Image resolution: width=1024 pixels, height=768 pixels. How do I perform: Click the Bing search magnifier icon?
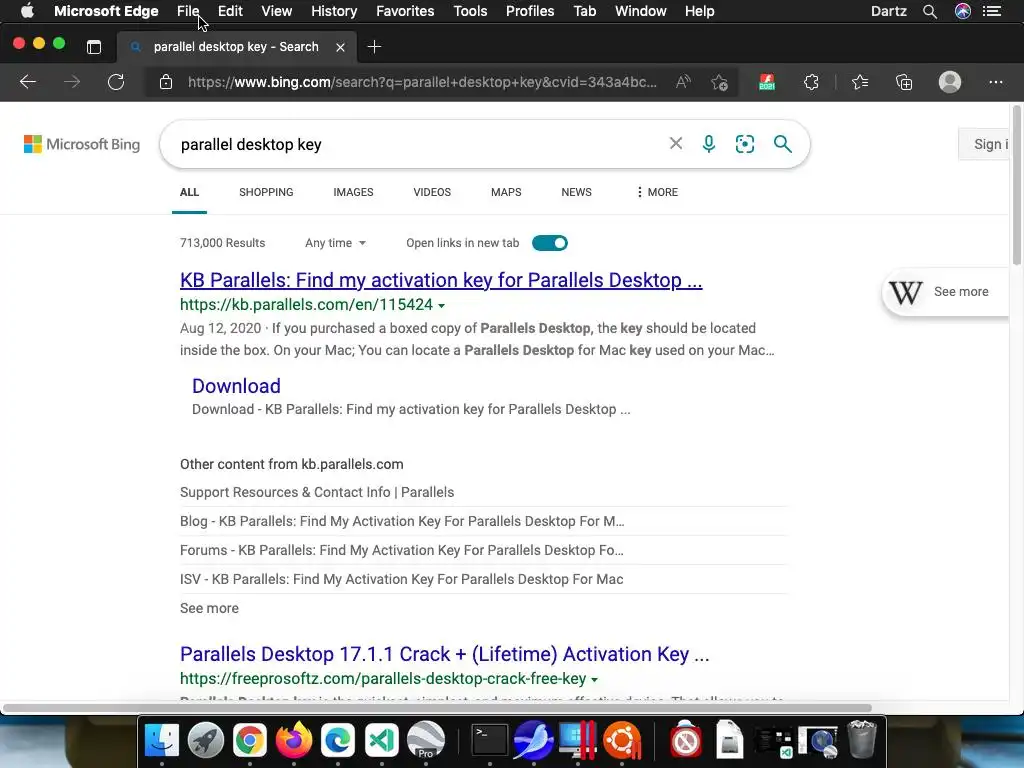pos(782,144)
